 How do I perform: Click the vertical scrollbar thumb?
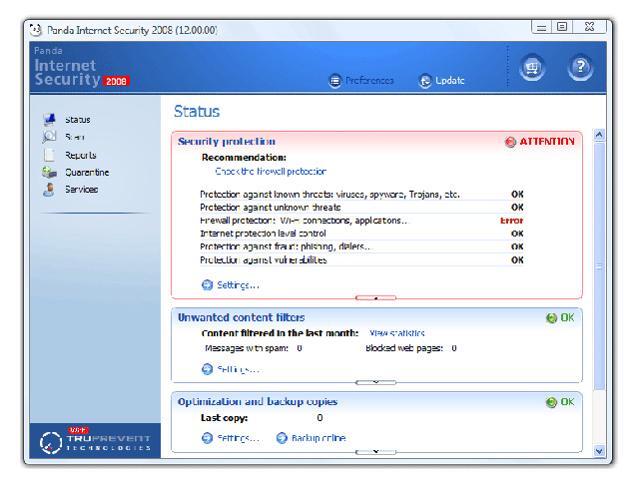coord(599,266)
